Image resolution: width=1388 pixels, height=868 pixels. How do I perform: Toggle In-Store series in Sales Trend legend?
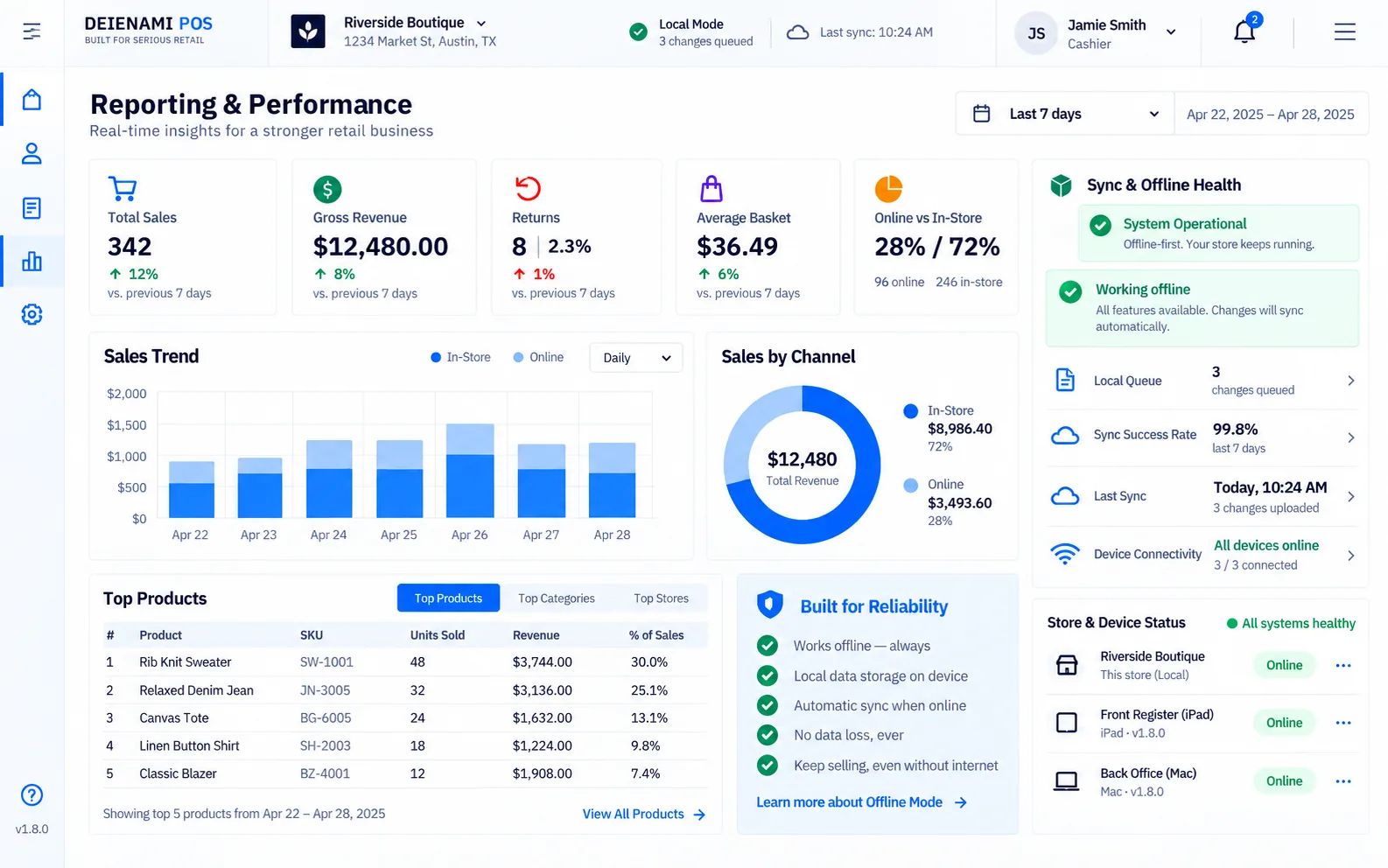tap(460, 357)
